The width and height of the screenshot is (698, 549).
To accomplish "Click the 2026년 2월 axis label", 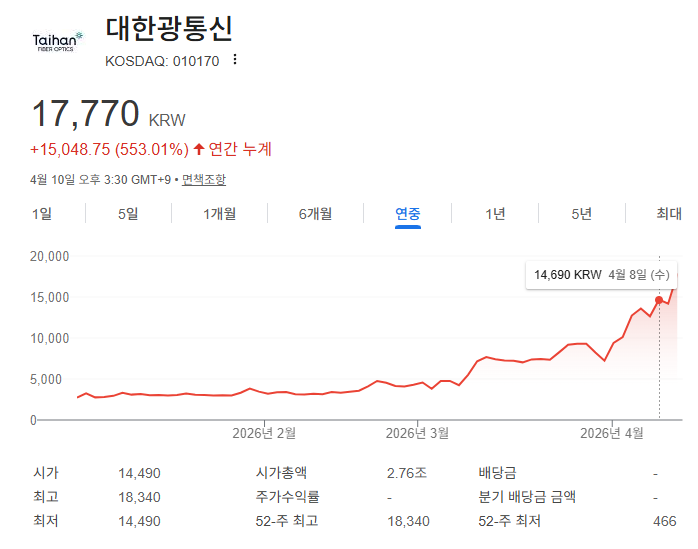I will click(264, 433).
